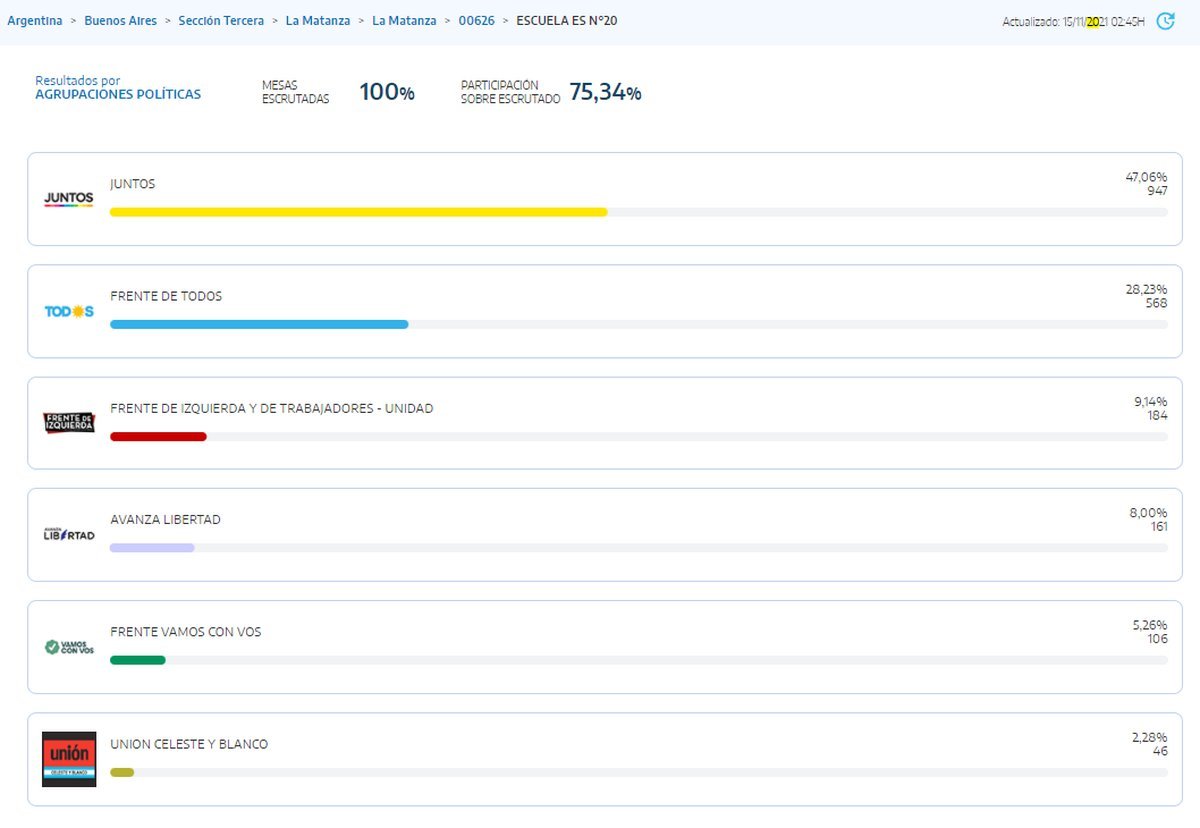Image resolution: width=1200 pixels, height=828 pixels.
Task: Click the yellow JUNTOS progress bar
Action: (358, 212)
